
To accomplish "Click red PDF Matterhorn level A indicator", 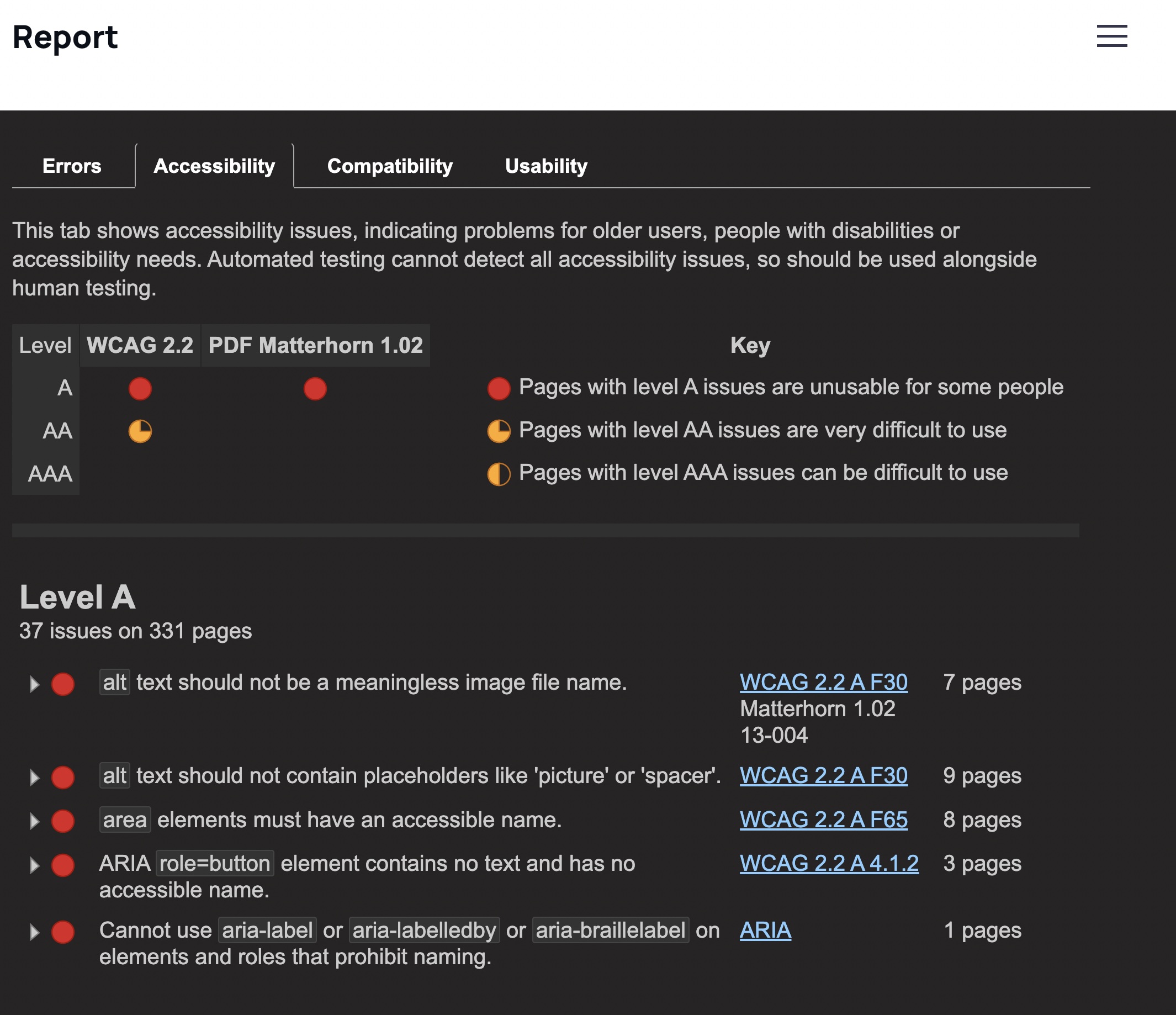I will point(315,389).
